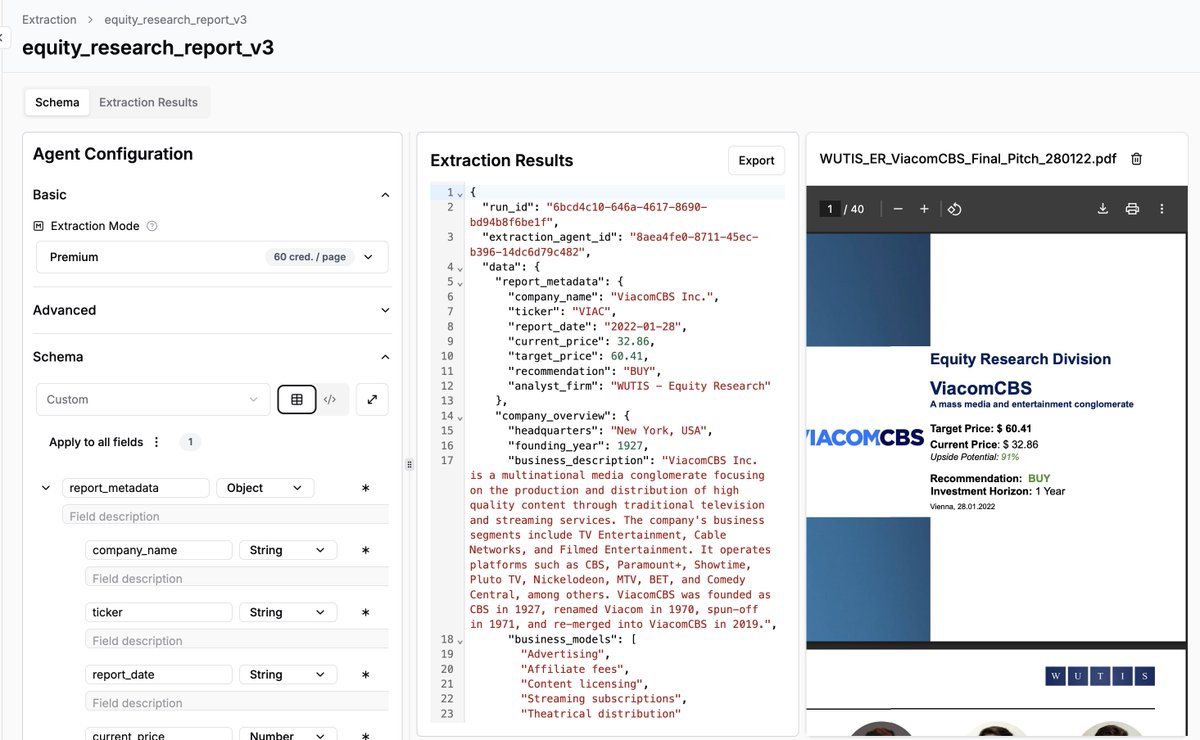Switch schema to code view

click(330, 399)
